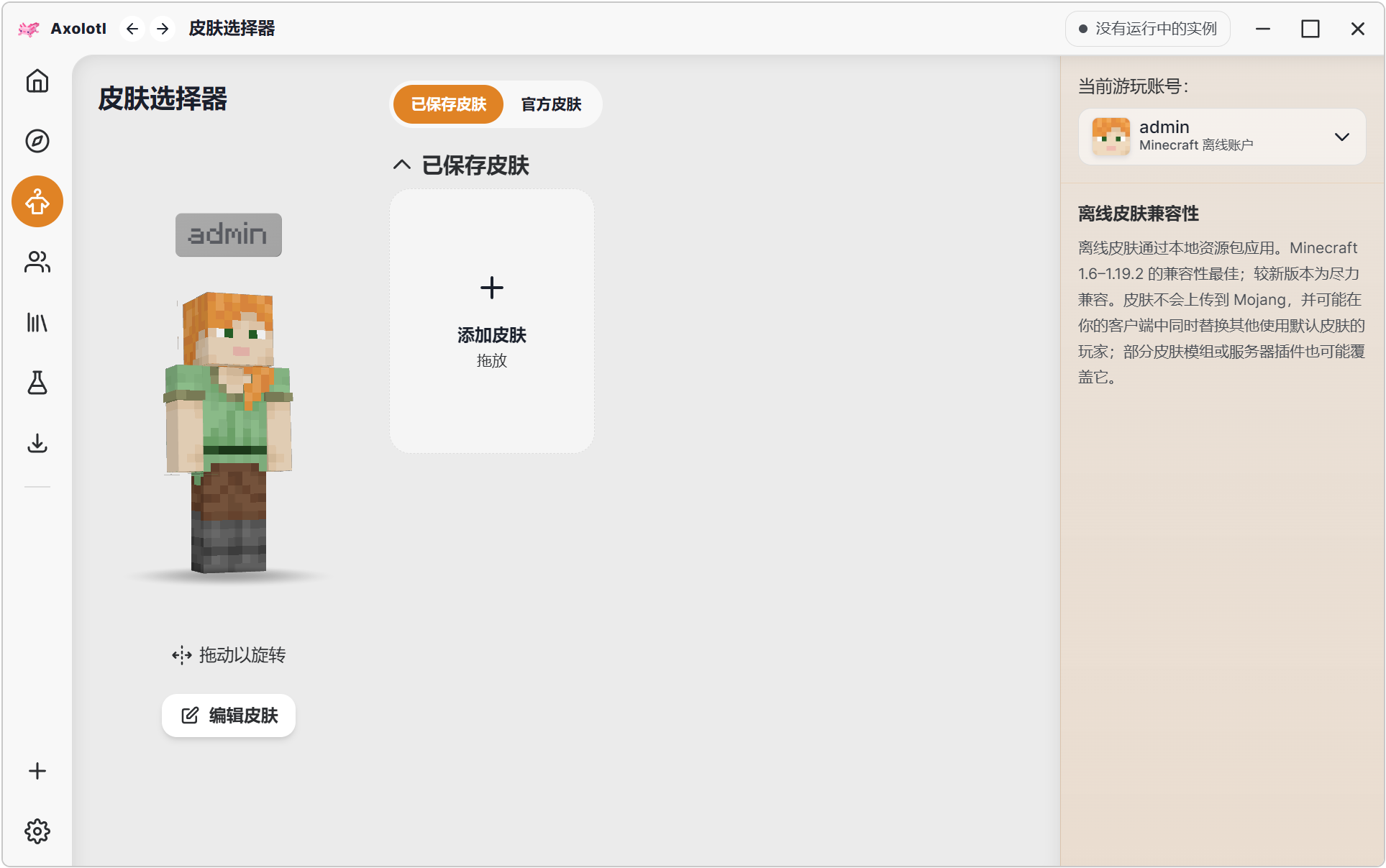Click the plus icon in sidebar bottom

(37, 771)
